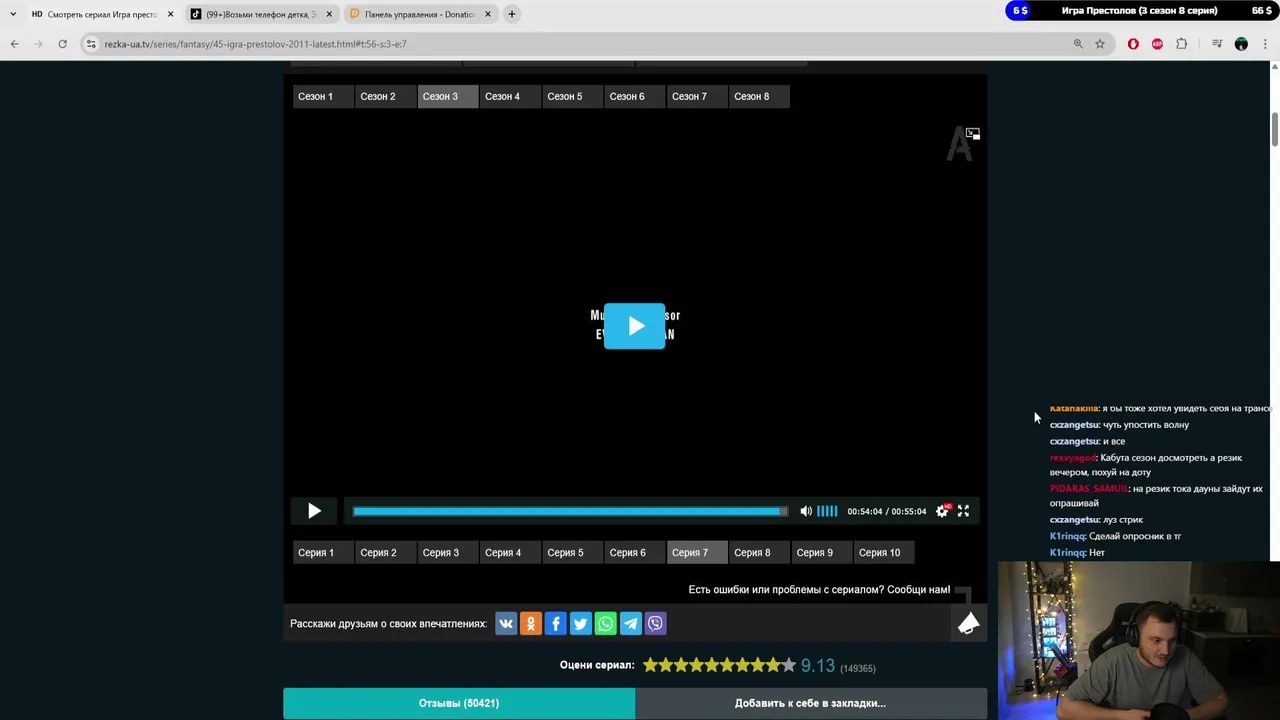The height and width of the screenshot is (720, 1280).
Task: Close the TikTok browser tab
Action: [329, 14]
